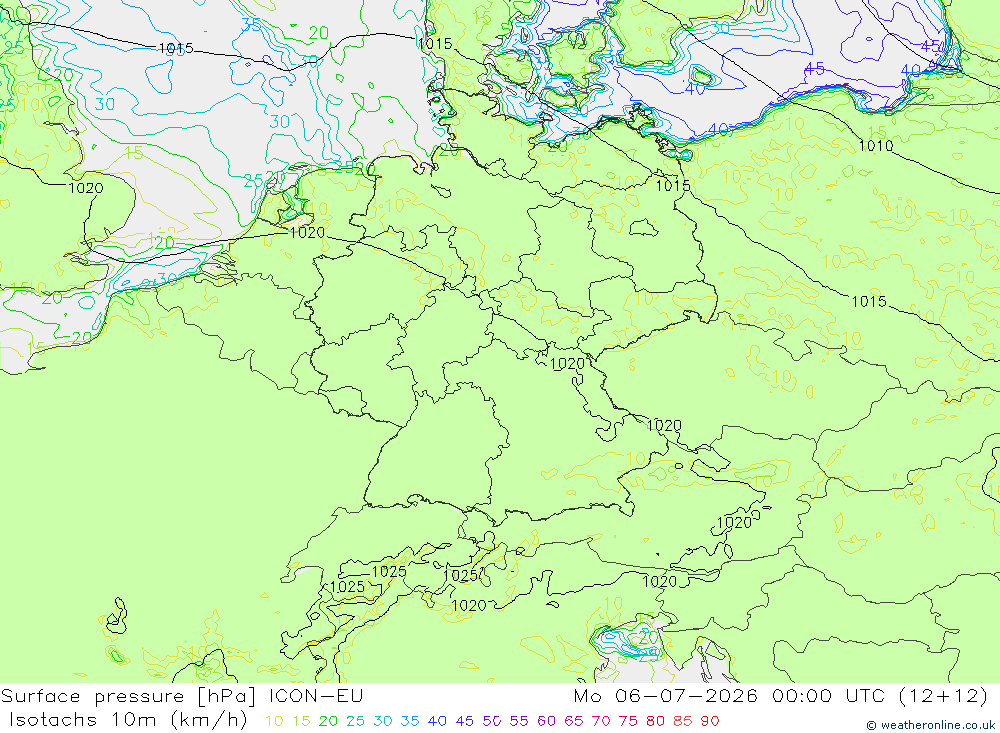Click the magenta '60' legend value
Viewport: 1000px width, 733px height.
pos(547,722)
